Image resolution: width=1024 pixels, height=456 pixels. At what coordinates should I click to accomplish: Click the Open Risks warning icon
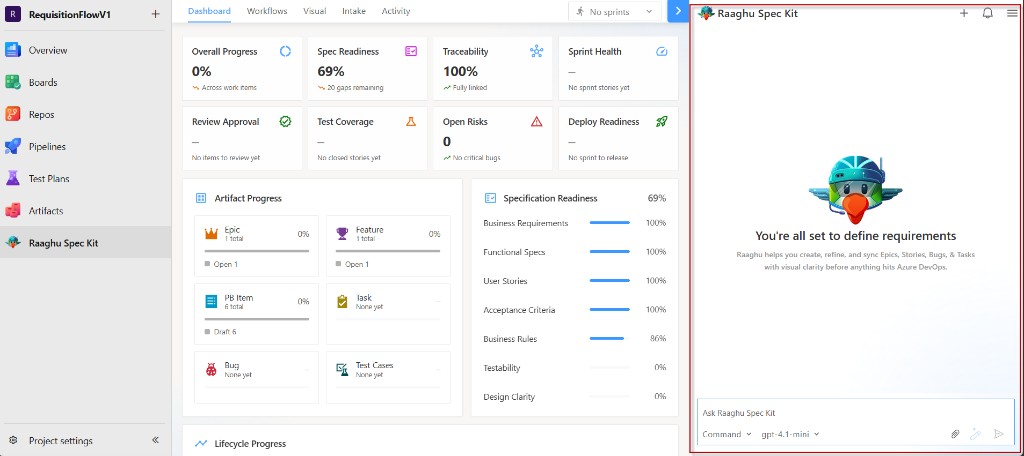pyautogui.click(x=537, y=122)
